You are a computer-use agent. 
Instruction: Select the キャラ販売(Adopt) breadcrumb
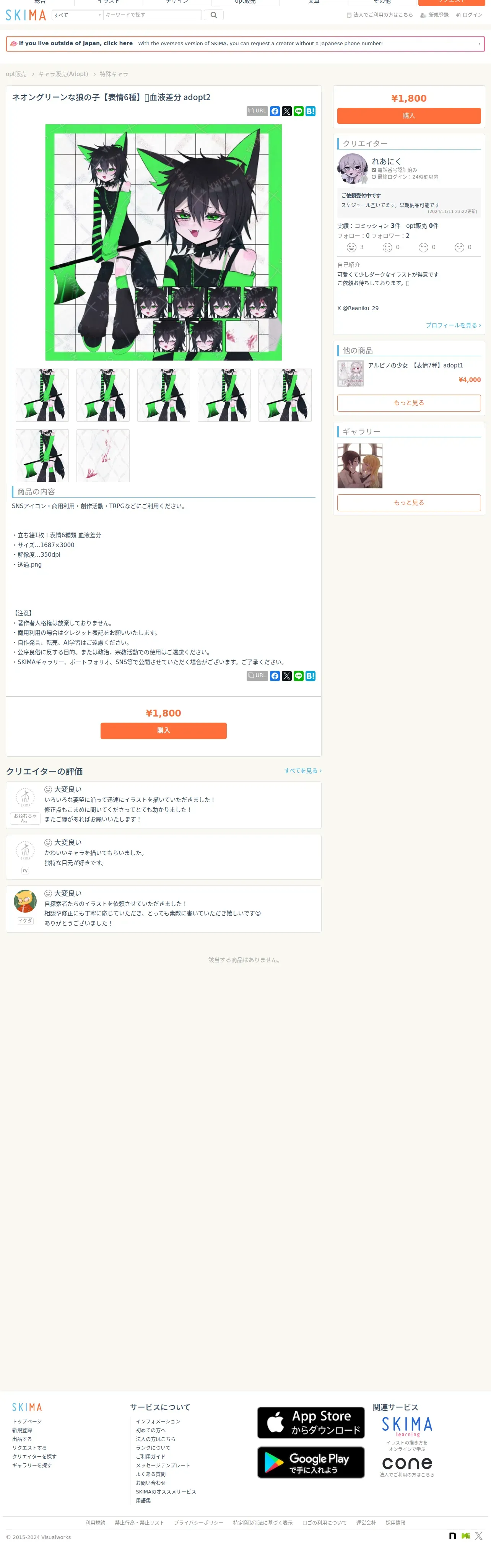pos(63,74)
